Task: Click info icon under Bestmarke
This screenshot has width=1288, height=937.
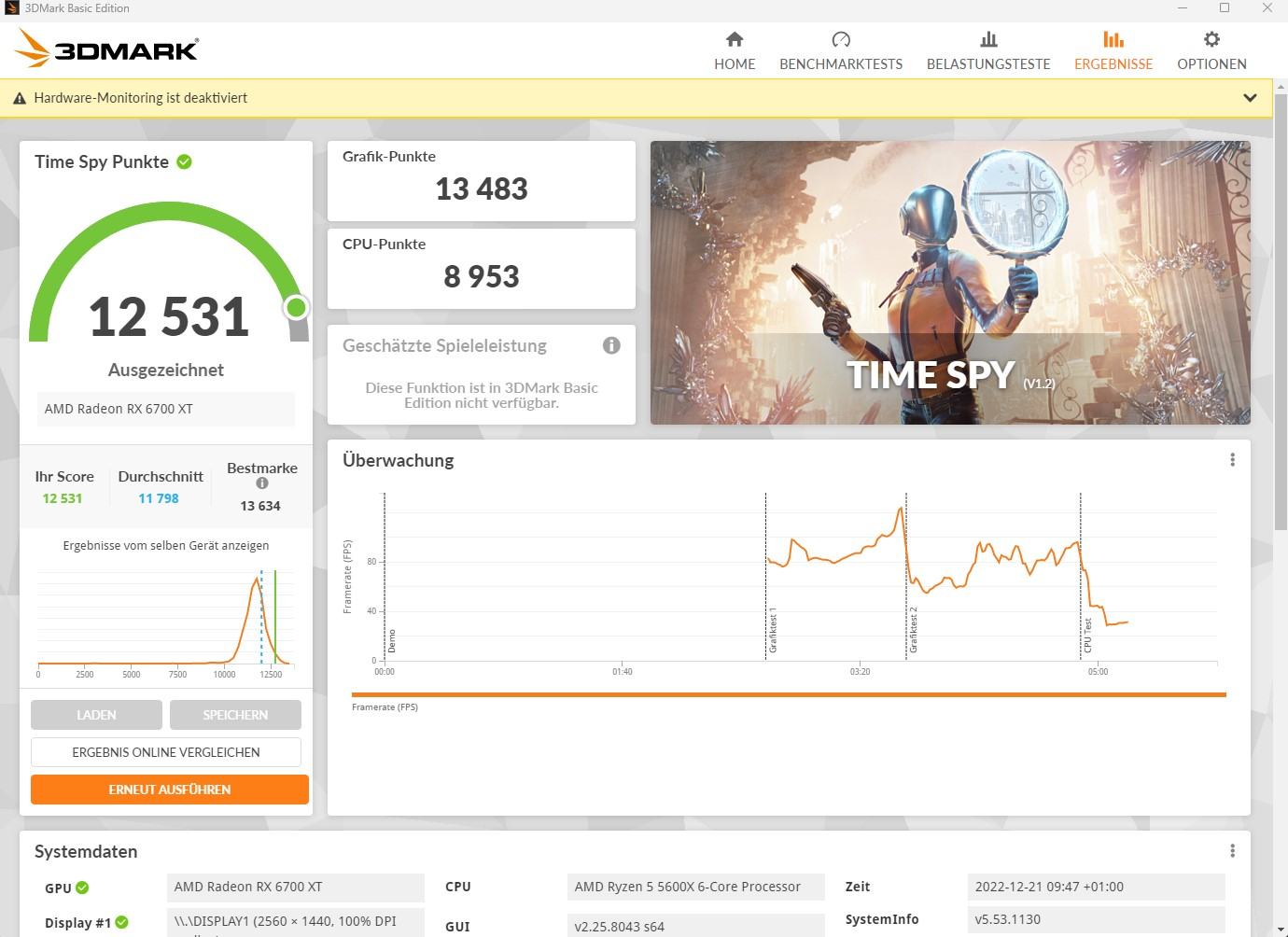Action: [x=262, y=483]
